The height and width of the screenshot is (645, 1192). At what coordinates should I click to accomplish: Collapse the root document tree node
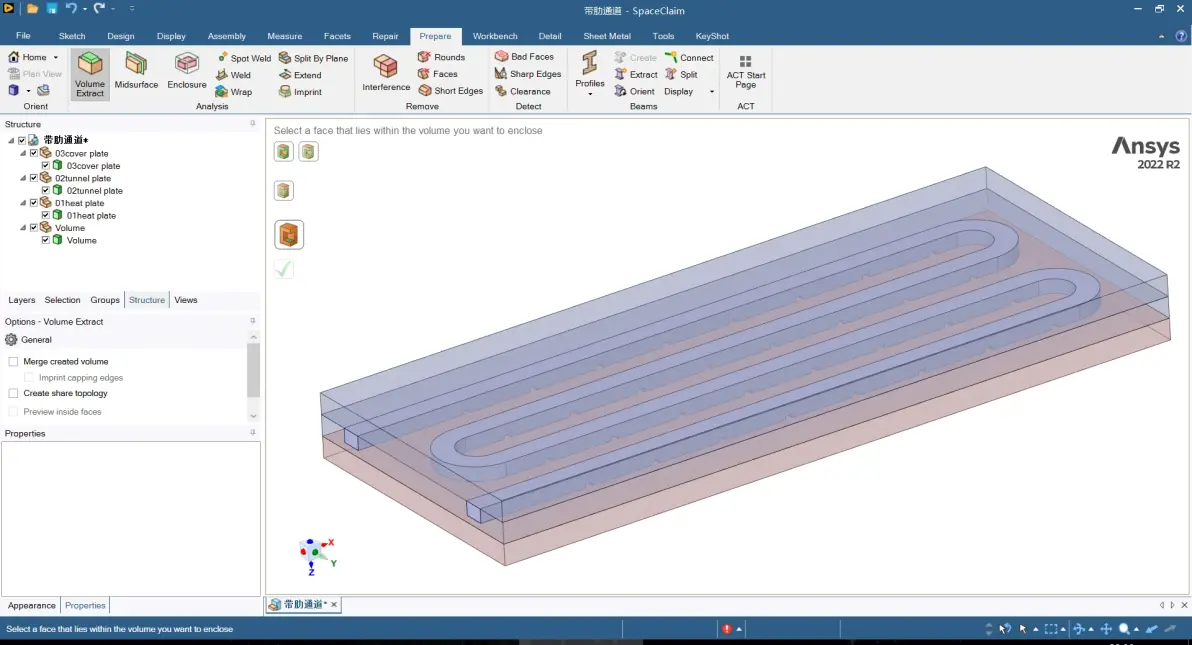[x=11, y=140]
